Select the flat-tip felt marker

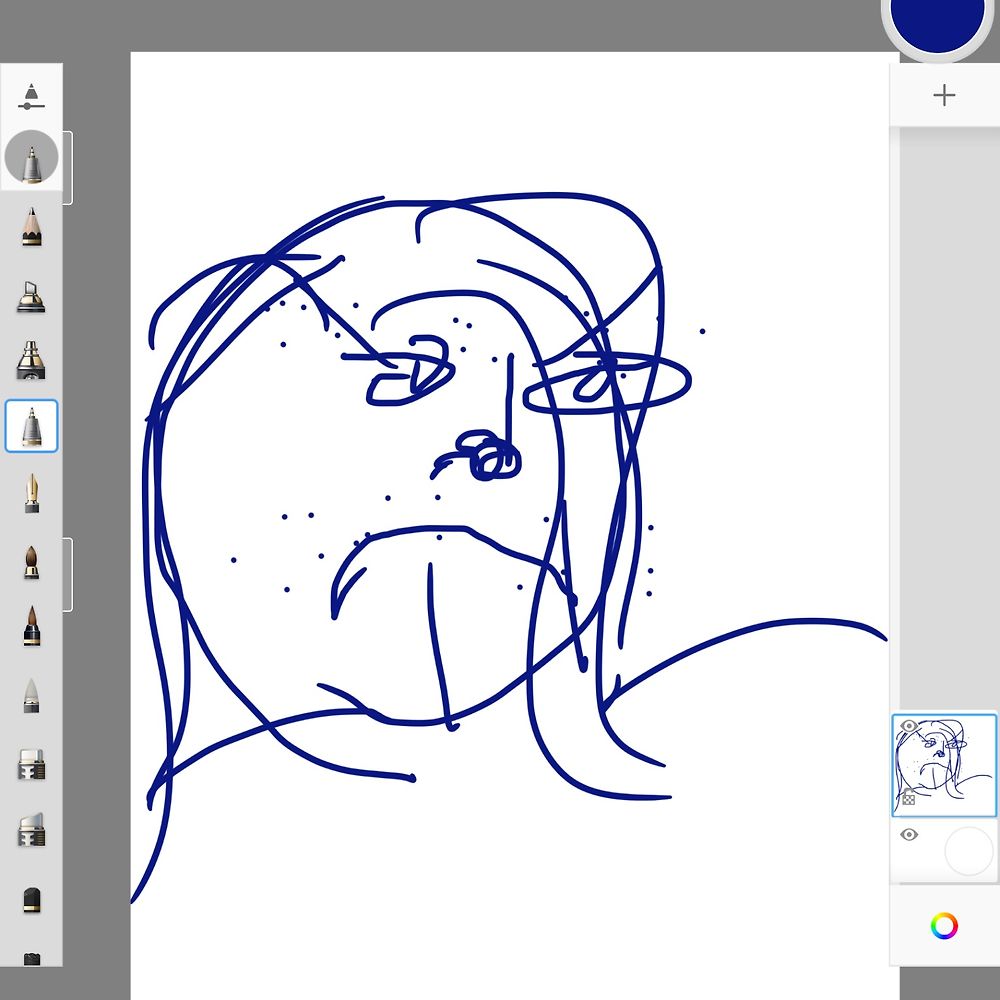click(x=31, y=764)
